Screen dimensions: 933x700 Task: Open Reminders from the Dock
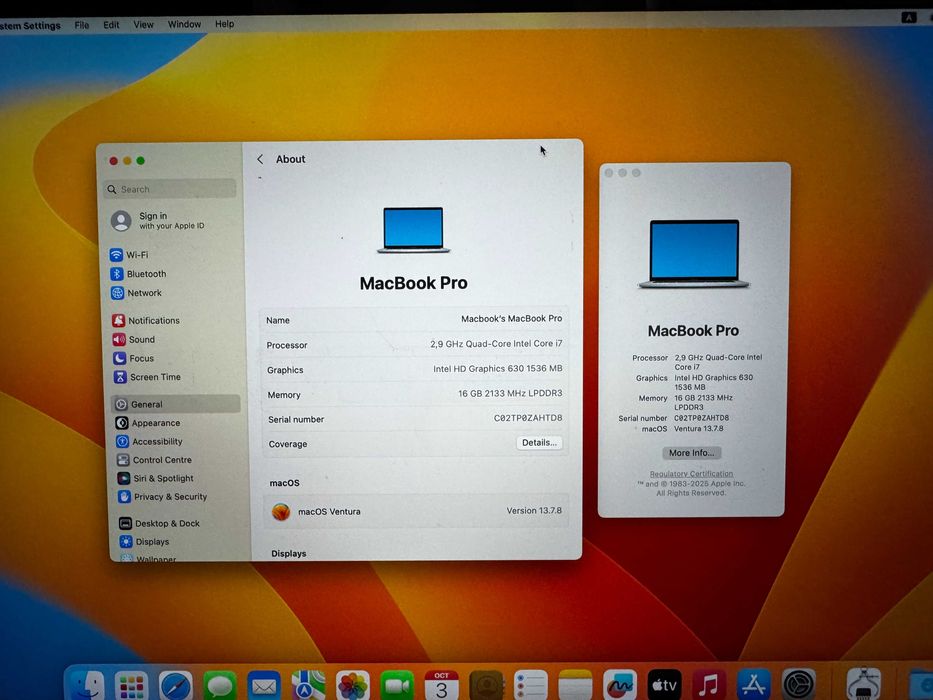pos(531,686)
